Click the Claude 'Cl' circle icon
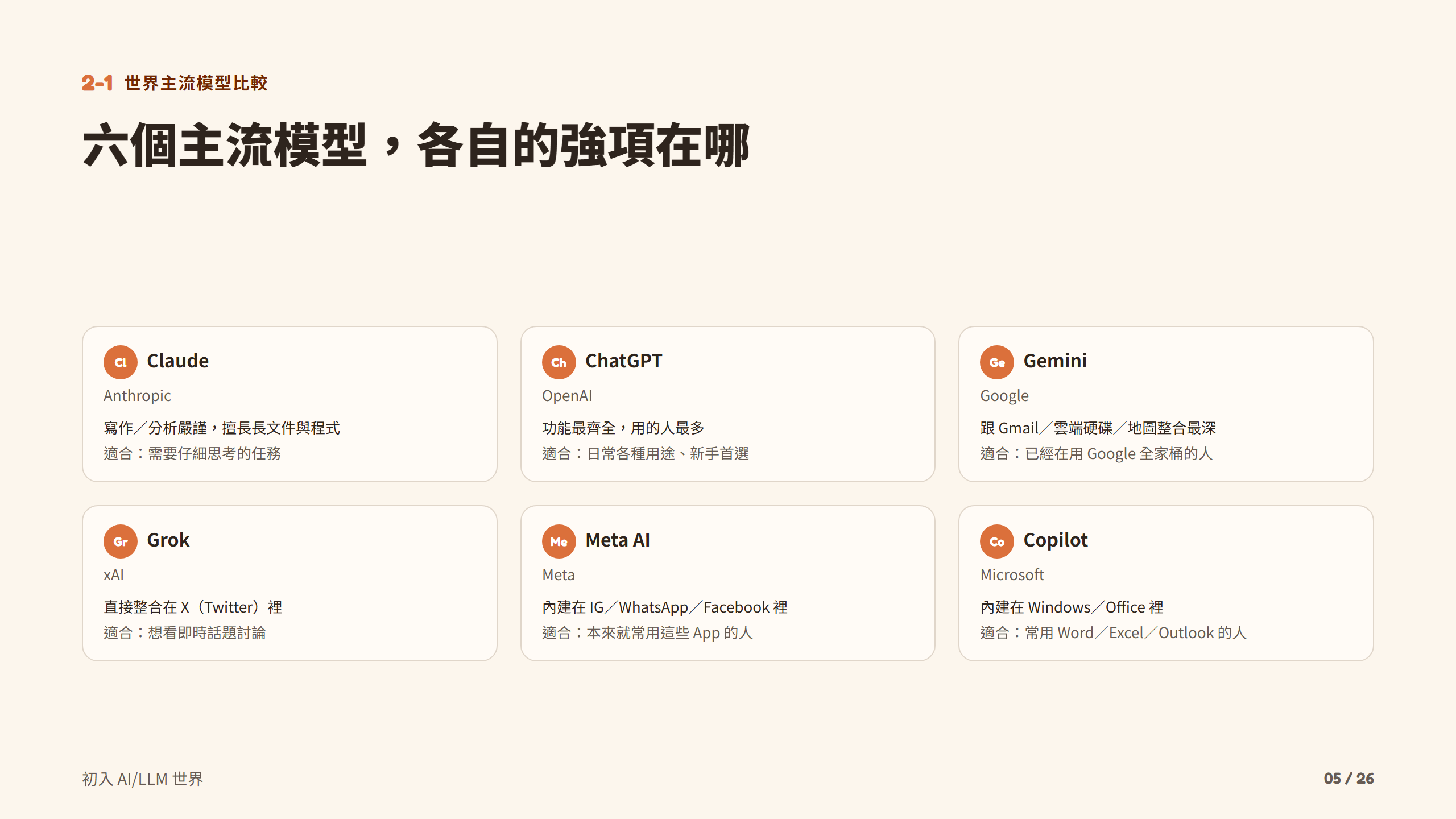The width and height of the screenshot is (1456, 819). [121, 362]
